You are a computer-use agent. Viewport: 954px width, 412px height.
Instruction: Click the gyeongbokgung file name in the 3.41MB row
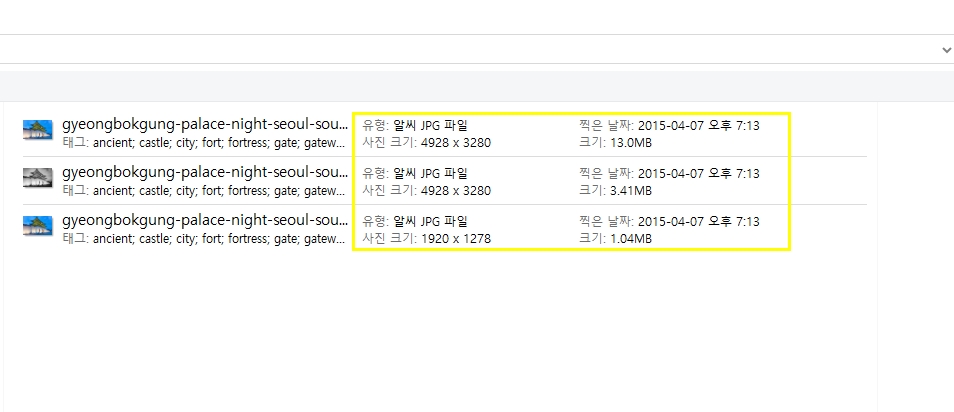click(x=205, y=173)
